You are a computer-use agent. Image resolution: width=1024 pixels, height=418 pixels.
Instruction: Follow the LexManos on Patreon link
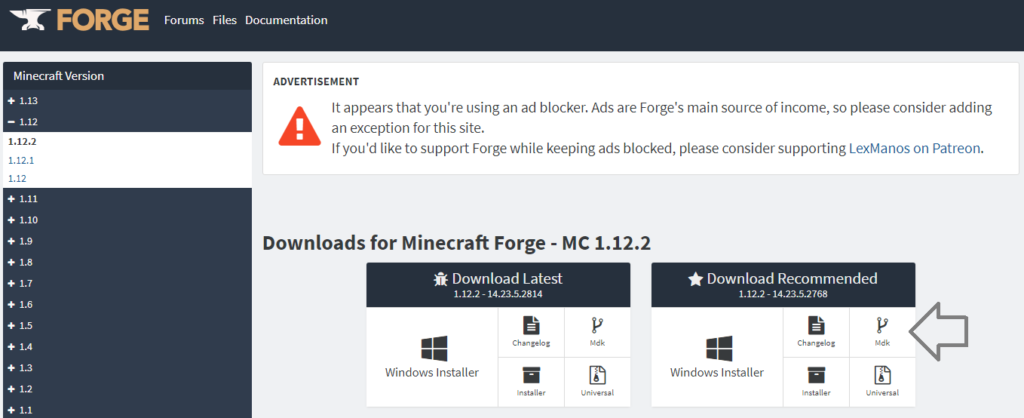914,148
